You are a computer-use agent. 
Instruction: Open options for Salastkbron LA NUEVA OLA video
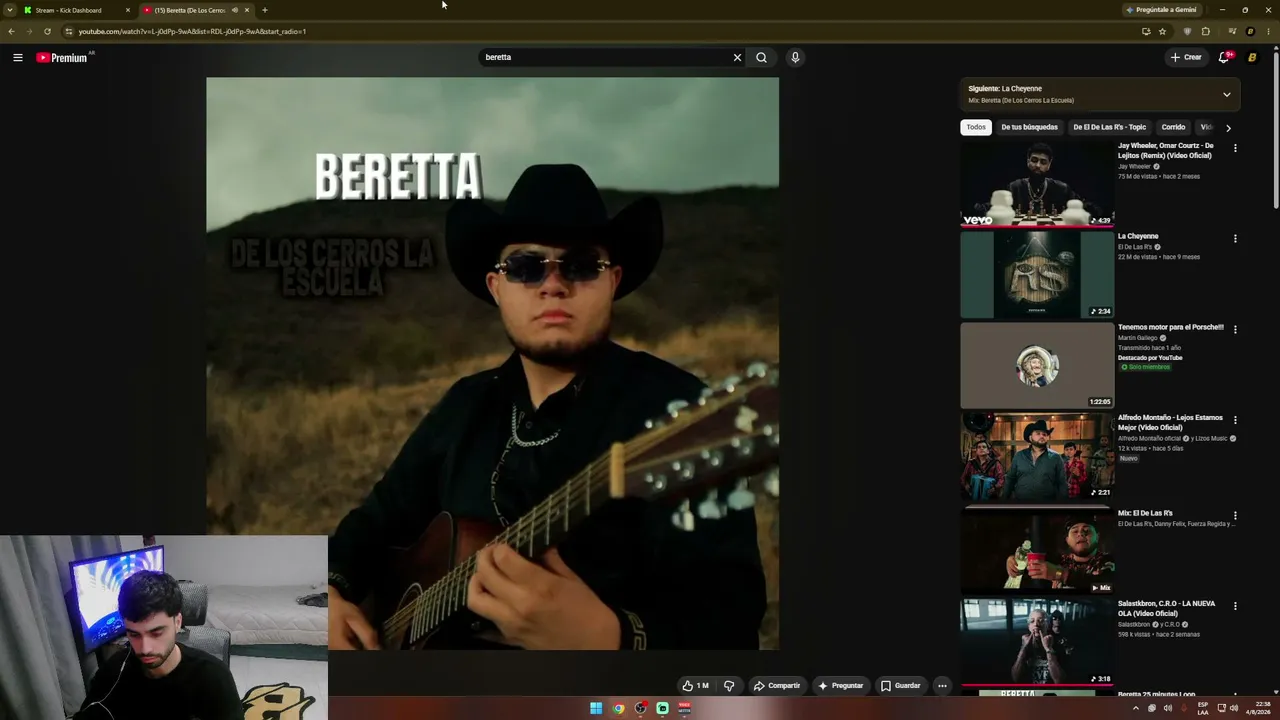tap(1235, 606)
